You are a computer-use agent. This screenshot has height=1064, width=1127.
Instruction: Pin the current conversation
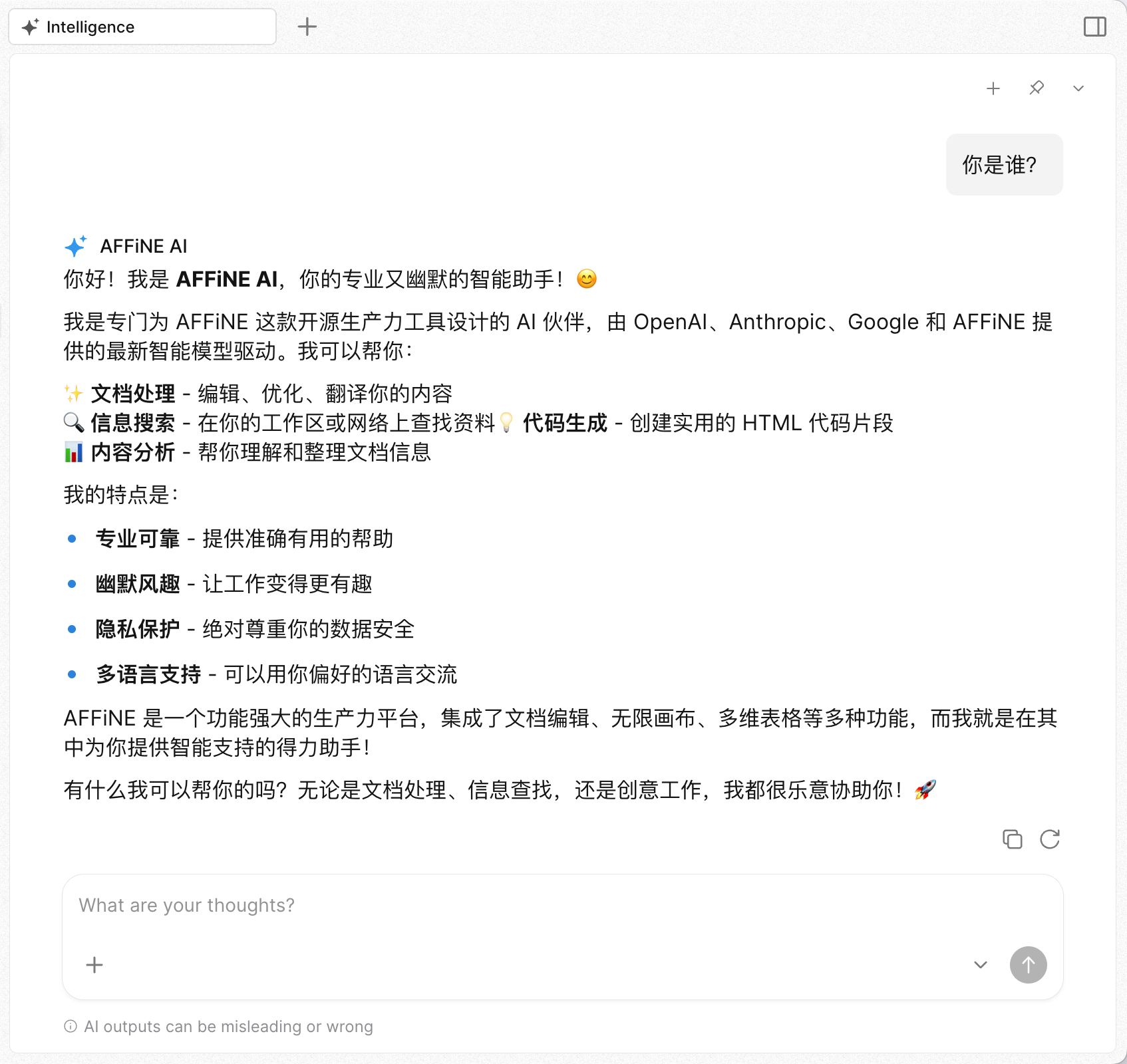[1037, 88]
